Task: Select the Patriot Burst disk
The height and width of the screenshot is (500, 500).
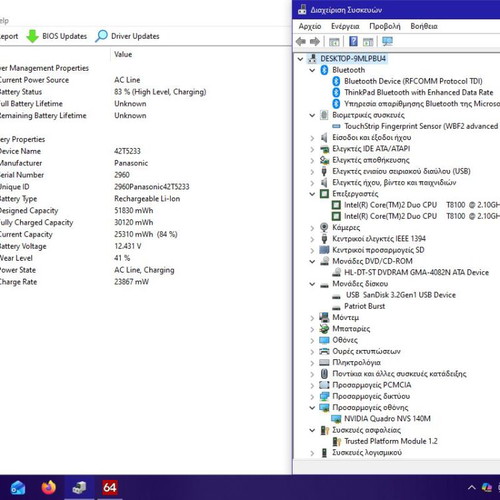Action: click(364, 306)
